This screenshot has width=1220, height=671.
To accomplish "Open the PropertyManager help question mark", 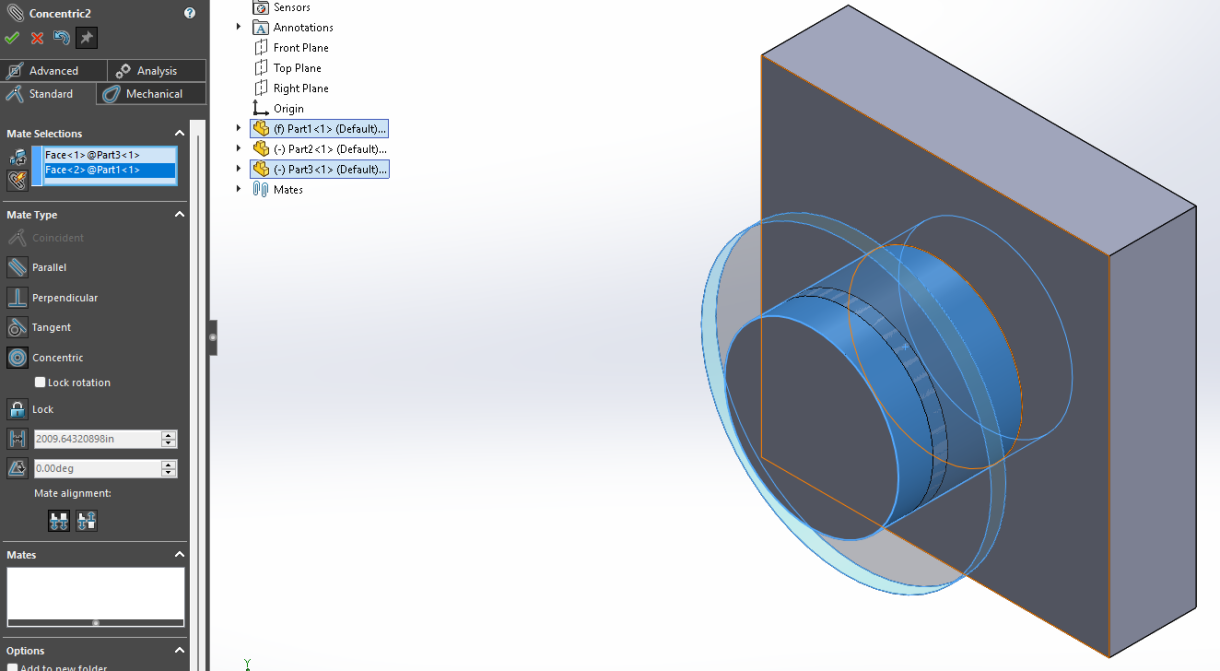I will 190,13.
